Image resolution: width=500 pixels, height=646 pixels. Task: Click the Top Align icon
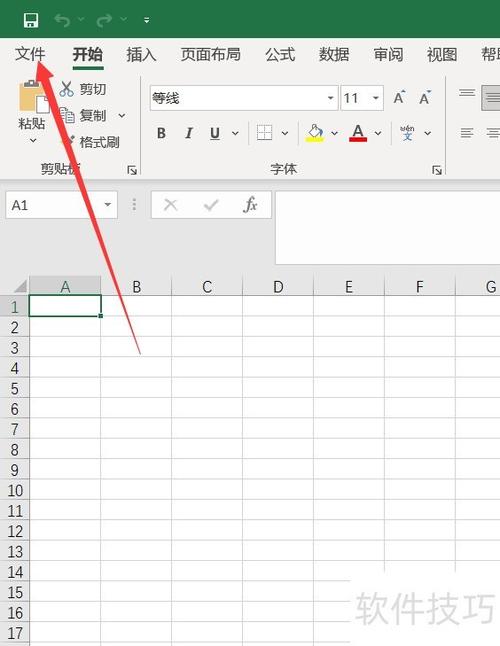[x=467, y=93]
